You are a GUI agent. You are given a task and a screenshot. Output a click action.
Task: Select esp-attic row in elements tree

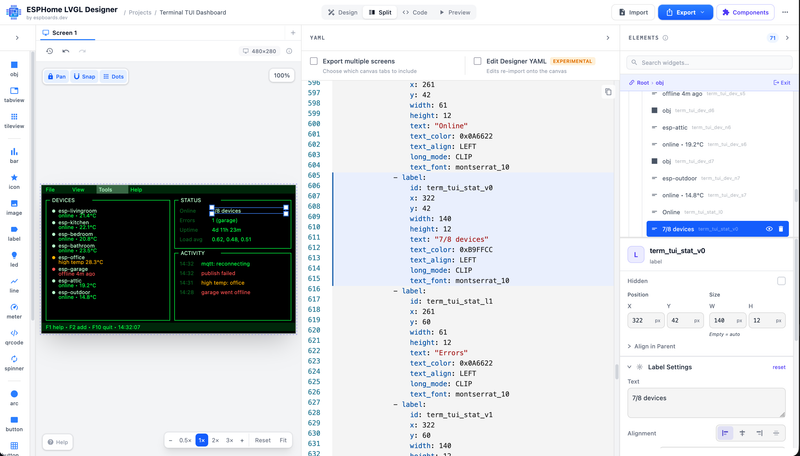point(717,128)
